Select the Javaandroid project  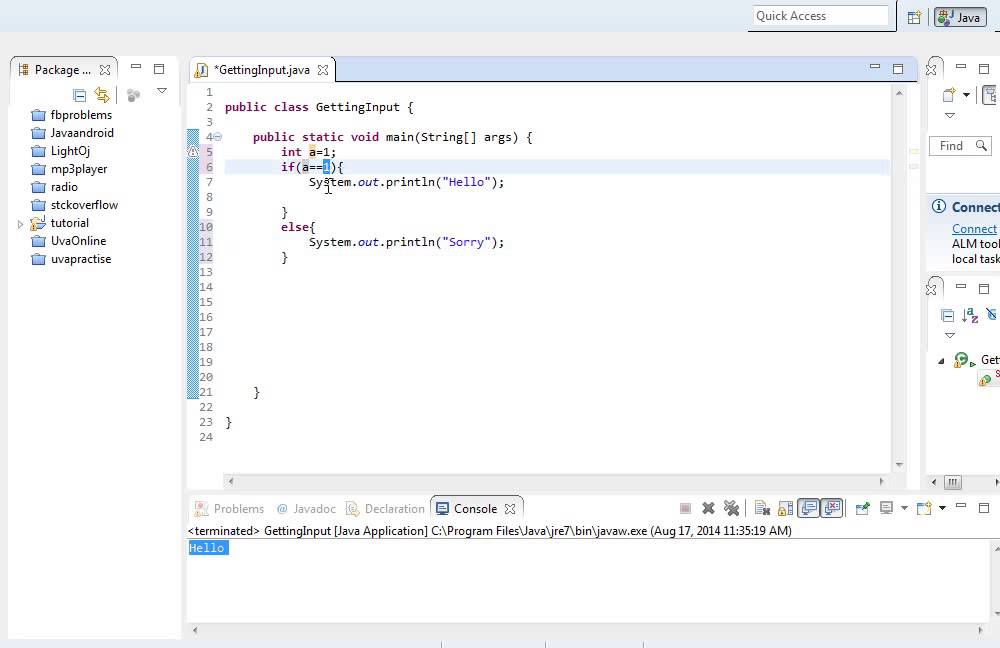73,133
